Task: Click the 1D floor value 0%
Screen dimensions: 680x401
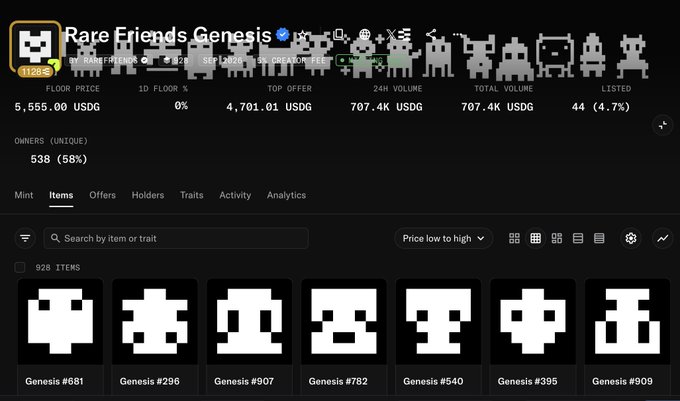Action: [x=181, y=106]
